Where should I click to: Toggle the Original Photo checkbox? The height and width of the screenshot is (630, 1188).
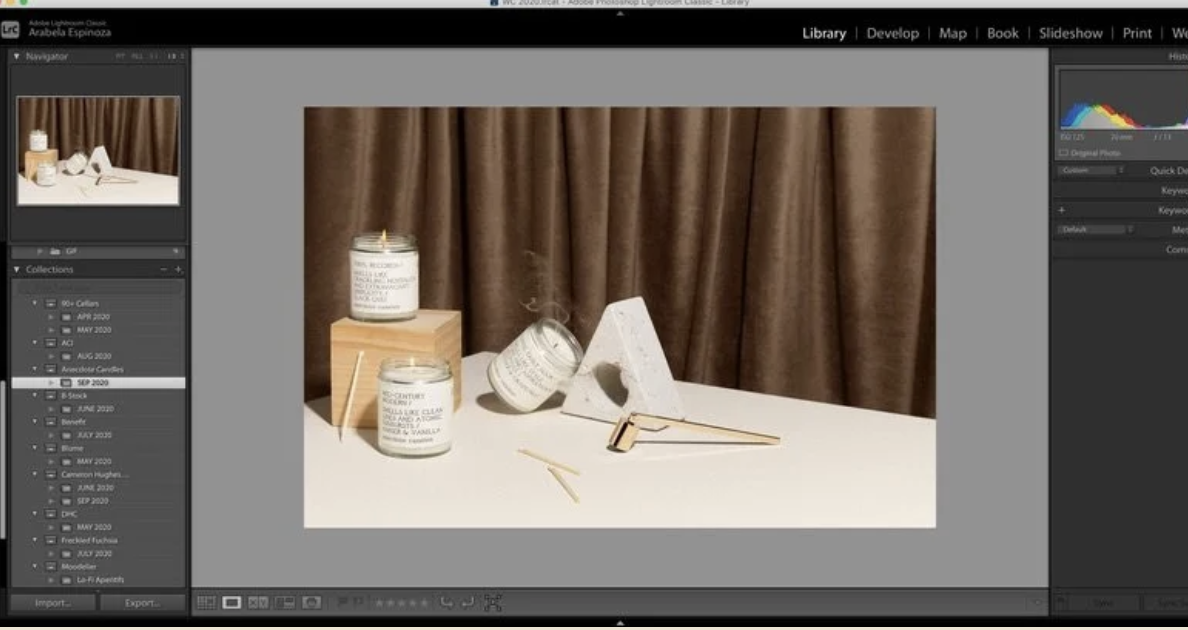click(1063, 153)
